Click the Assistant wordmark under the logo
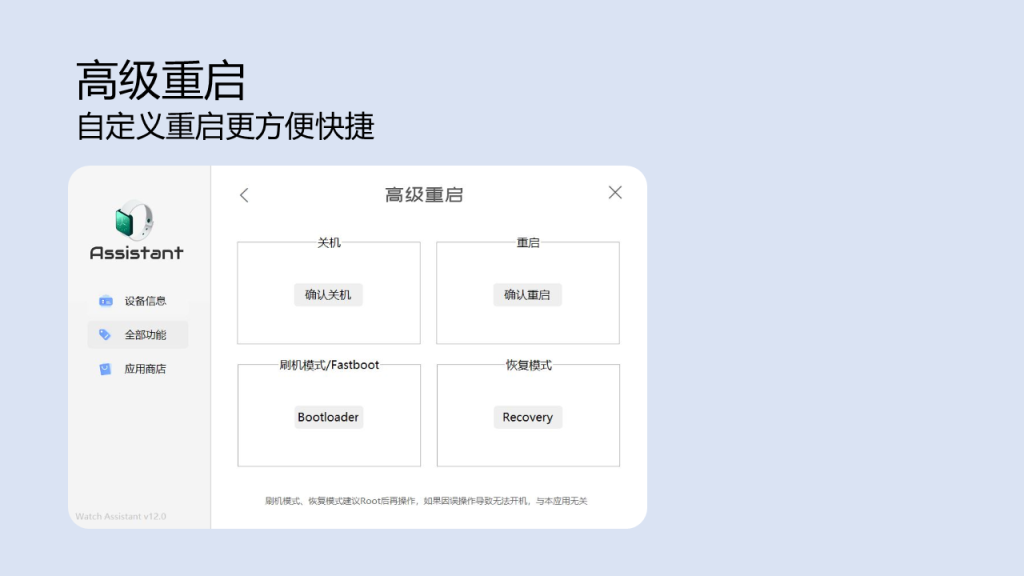 [137, 253]
